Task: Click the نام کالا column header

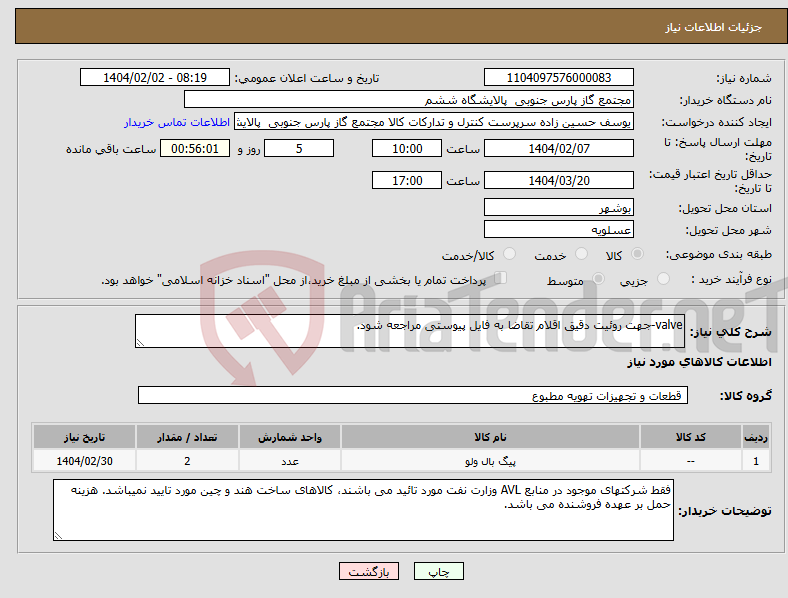Action: tap(490, 437)
